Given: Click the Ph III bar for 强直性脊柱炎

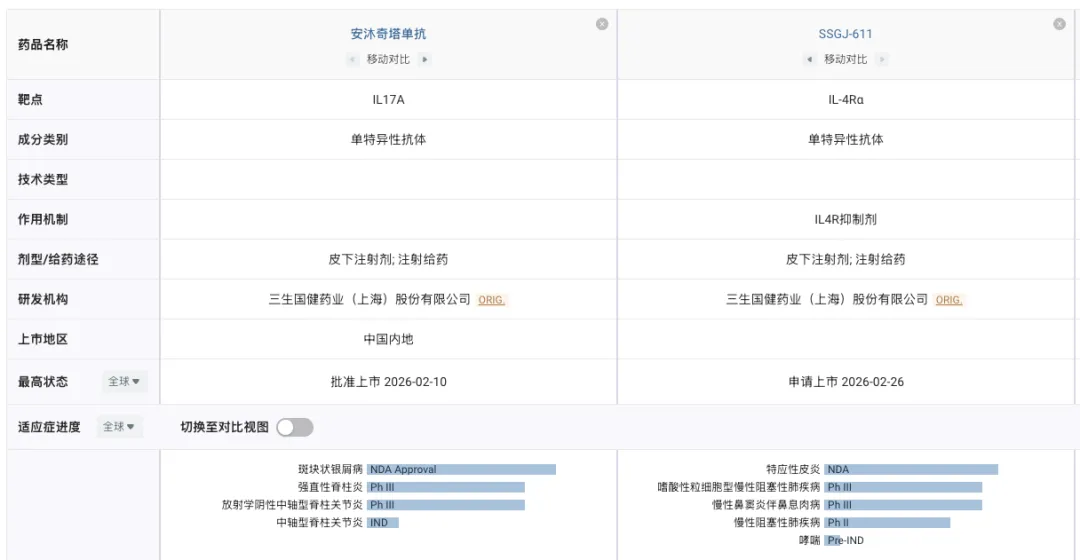Looking at the screenshot, I should pyautogui.click(x=445, y=487).
